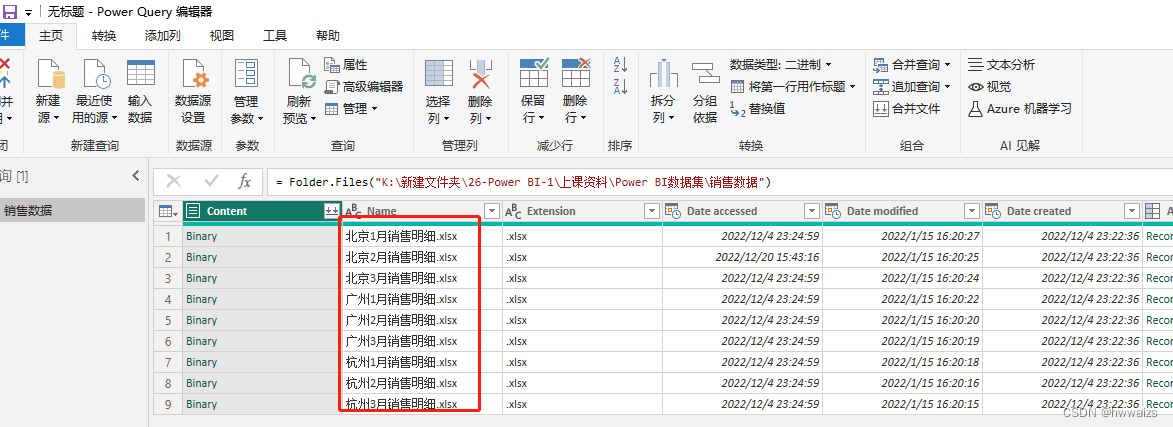The height and width of the screenshot is (427, 1173).
Task: Click the table menu icon at grid corner
Action: click(x=168, y=212)
